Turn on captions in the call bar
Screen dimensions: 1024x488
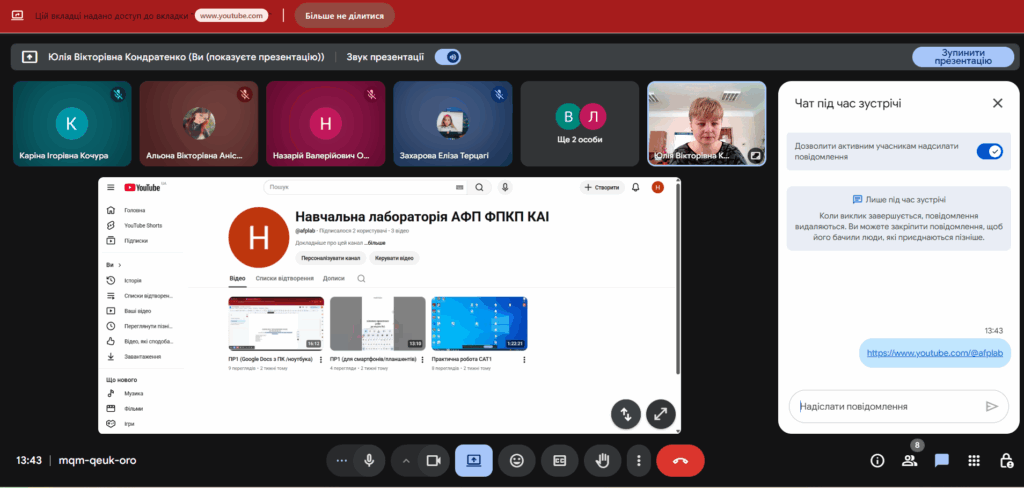pyautogui.click(x=560, y=461)
